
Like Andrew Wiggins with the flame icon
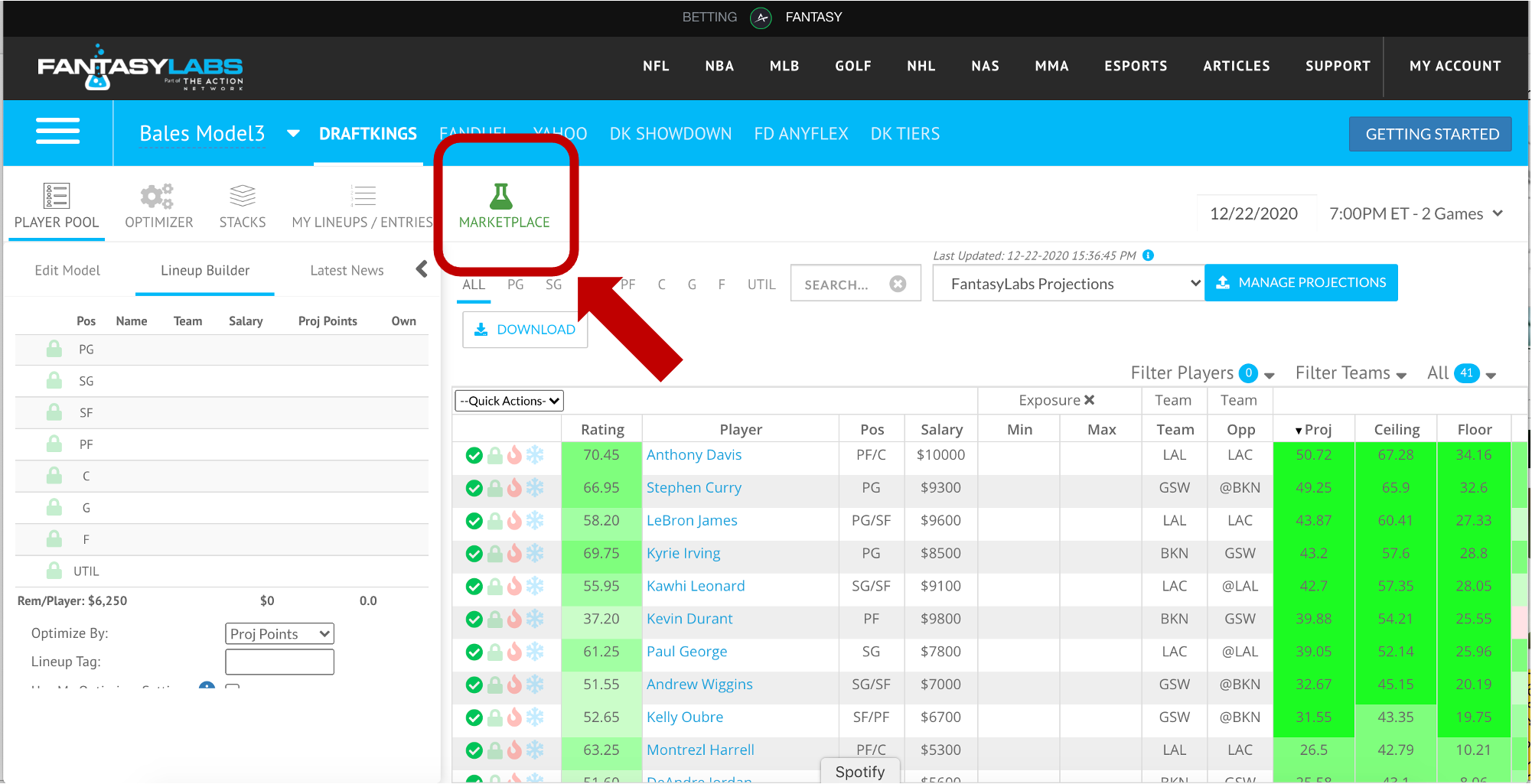[x=514, y=686]
